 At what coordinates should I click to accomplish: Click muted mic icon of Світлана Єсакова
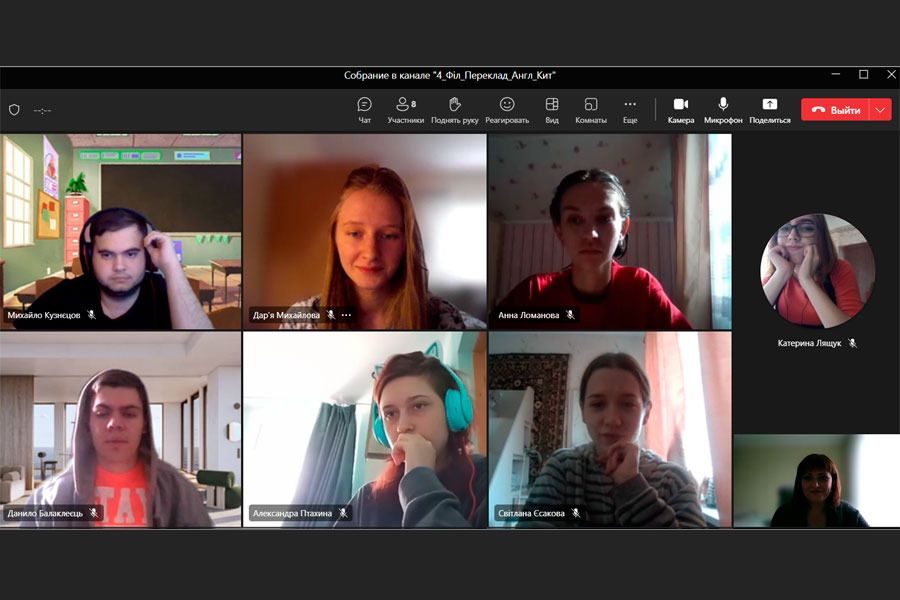tap(576, 513)
